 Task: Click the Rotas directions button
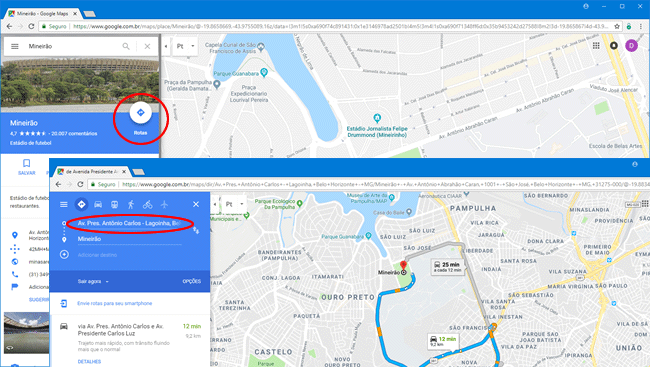click(x=141, y=113)
